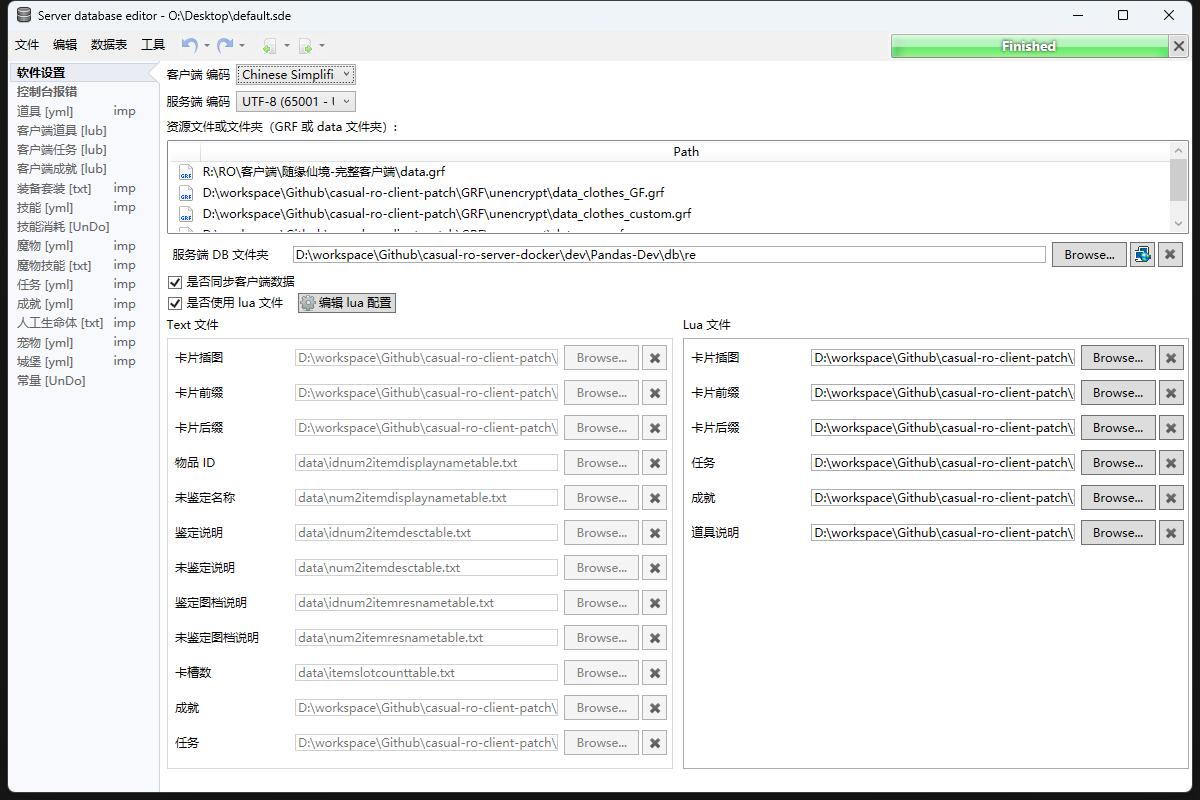This screenshot has width=1200, height=800.
Task: Click the globe icon beside server DB Browse
Action: pyautogui.click(x=1141, y=255)
